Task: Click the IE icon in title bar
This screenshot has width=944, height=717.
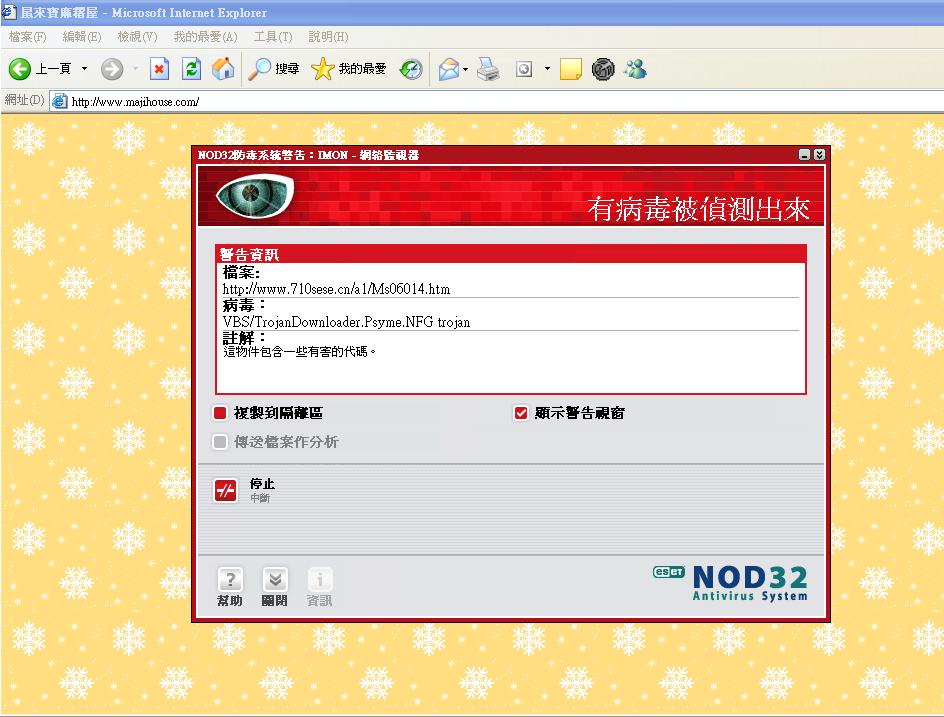Action: 8,12
